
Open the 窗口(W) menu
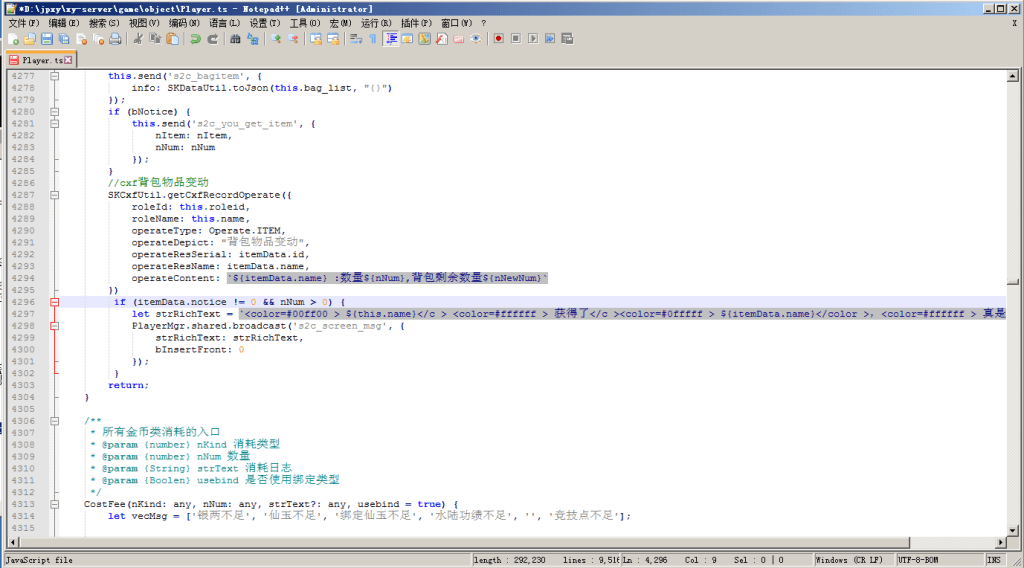coord(456,23)
